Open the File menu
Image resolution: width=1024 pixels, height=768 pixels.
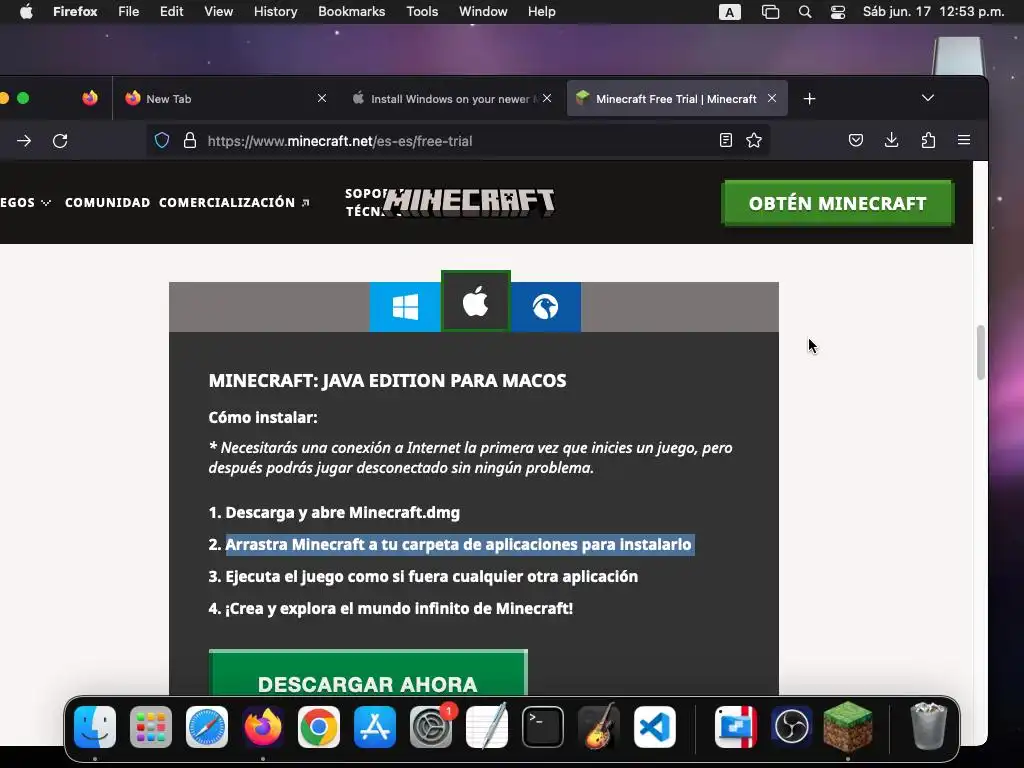[x=129, y=12]
